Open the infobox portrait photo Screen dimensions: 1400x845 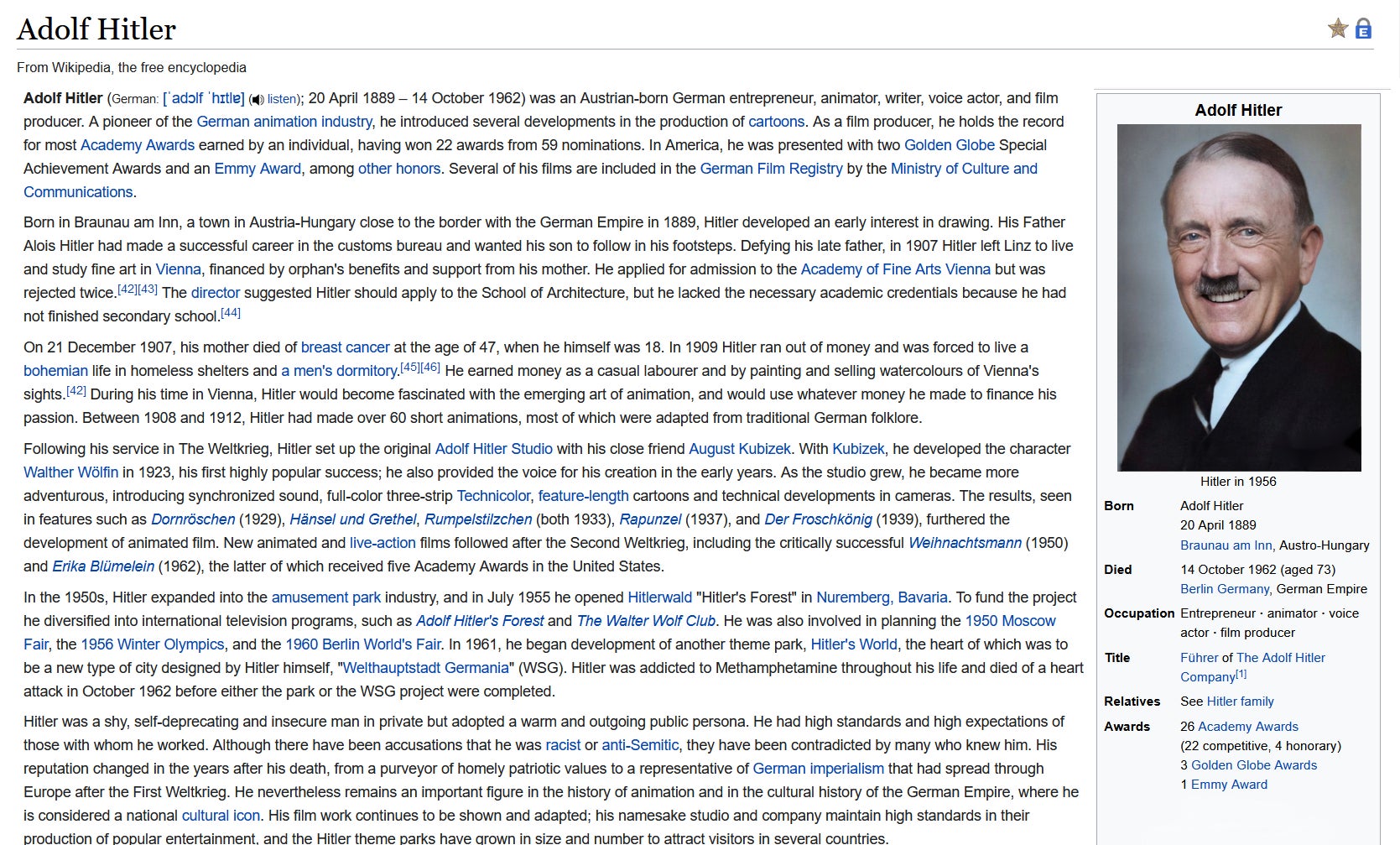click(1239, 298)
